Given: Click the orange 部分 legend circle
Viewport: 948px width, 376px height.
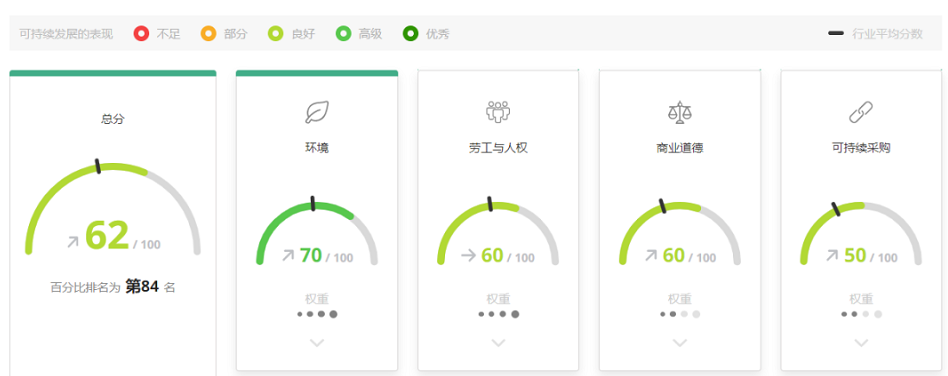Looking at the screenshot, I should tap(209, 34).
